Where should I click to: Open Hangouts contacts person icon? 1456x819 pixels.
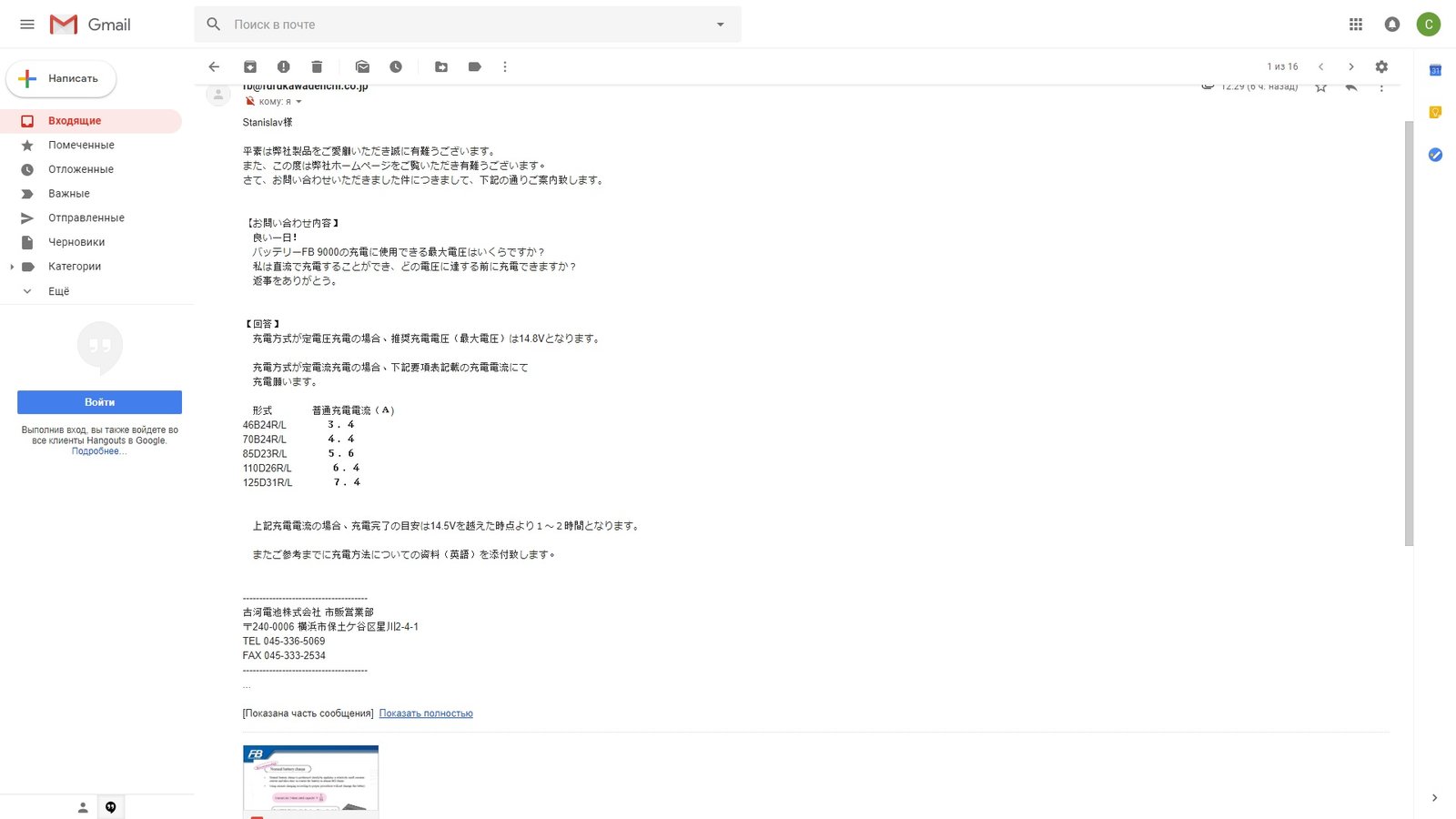(83, 807)
